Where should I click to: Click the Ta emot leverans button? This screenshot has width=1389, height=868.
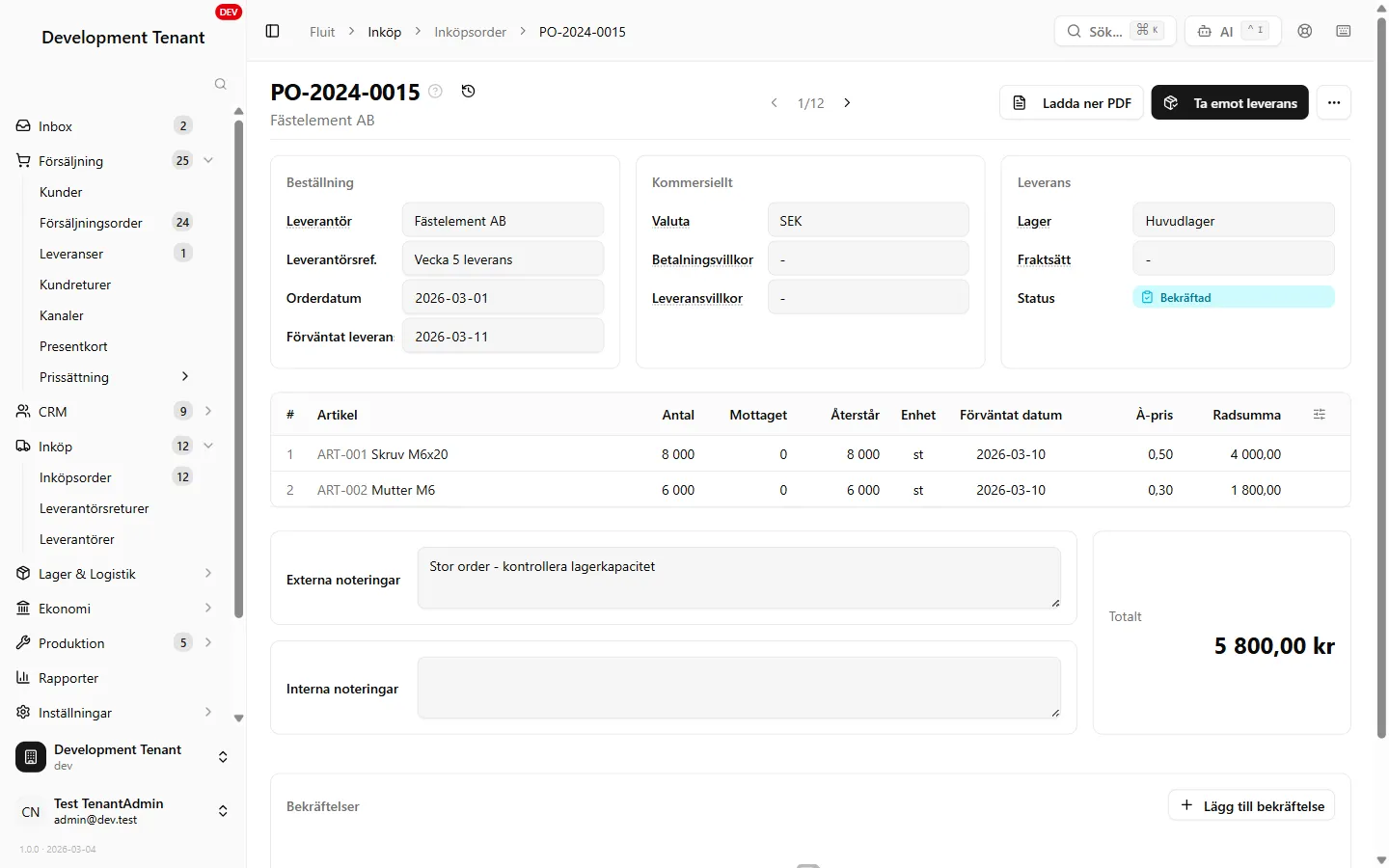(1230, 102)
